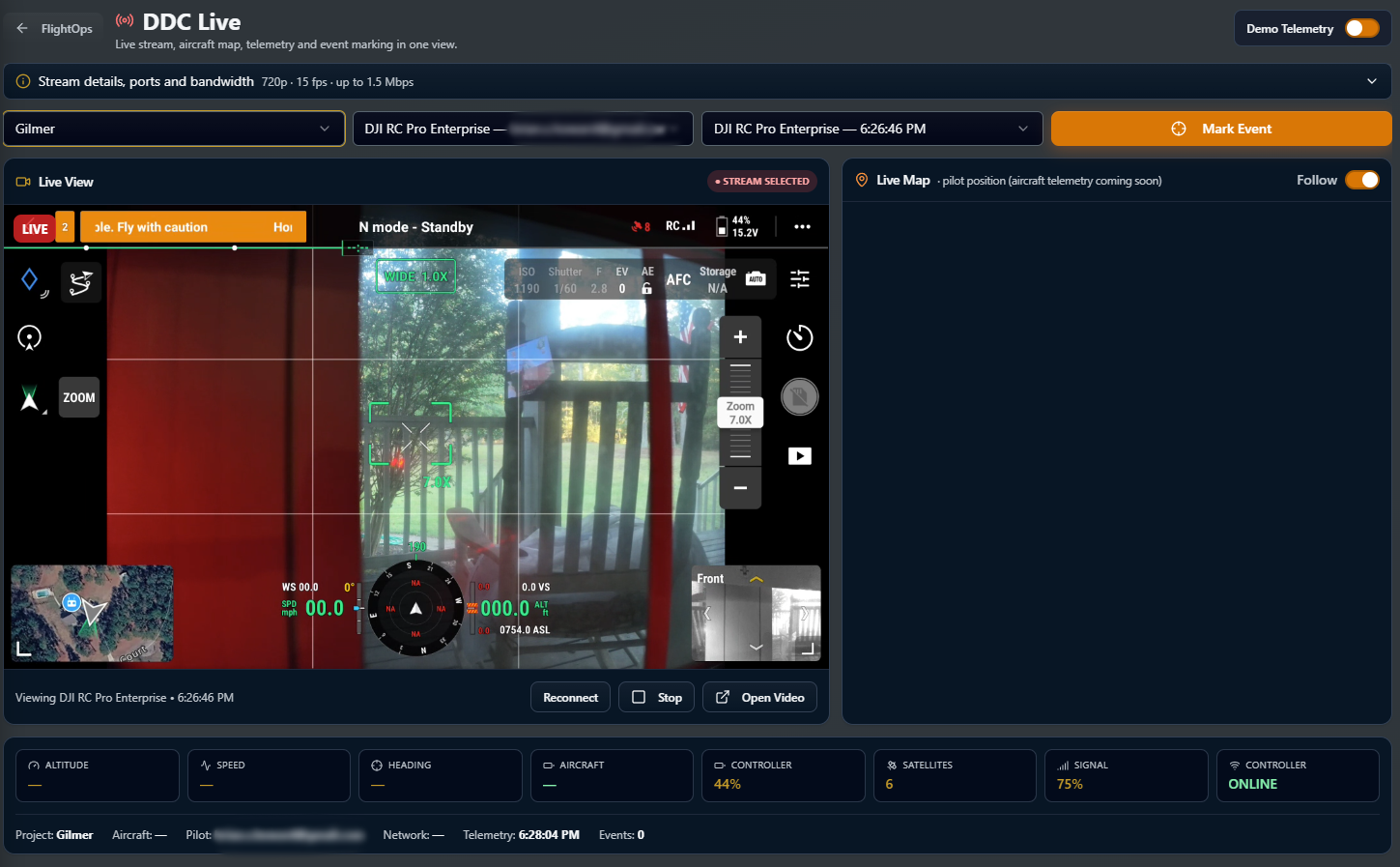Select the ZOOM camera mode button
Viewport: 1400px width, 867px height.
point(79,397)
